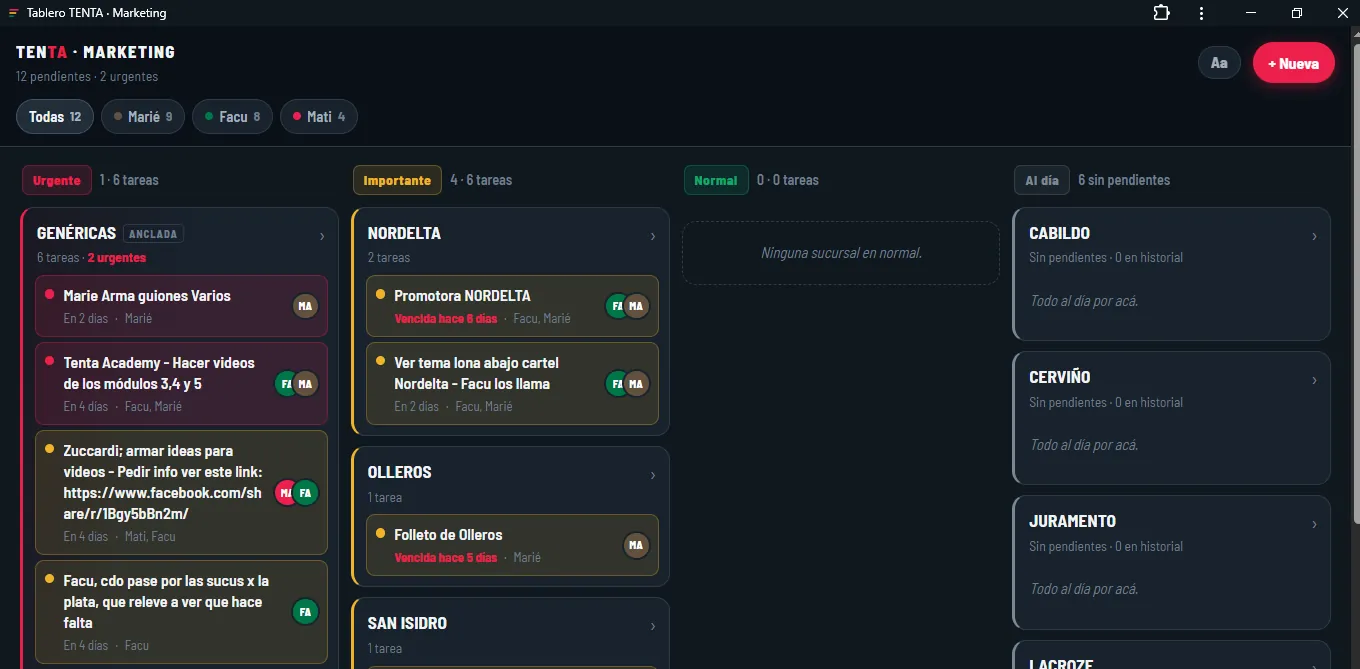Open the Folleto de Olleros task
1360x669 pixels.
512,545
